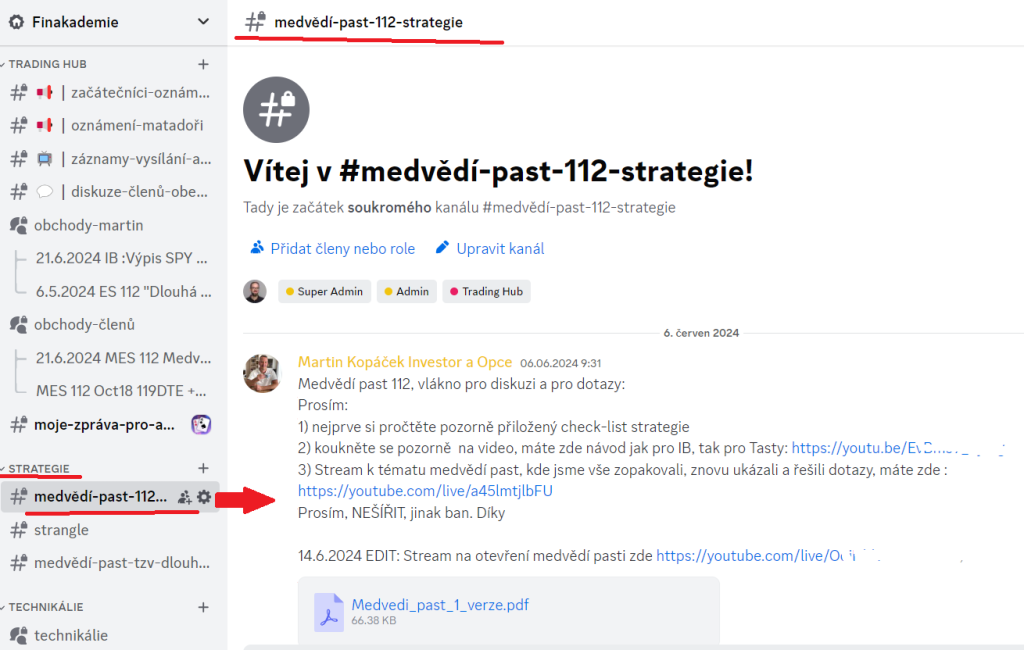Click invite members icon on medvědí-past-112 channel
Viewport: 1024px width, 650px height.
click(x=185, y=497)
